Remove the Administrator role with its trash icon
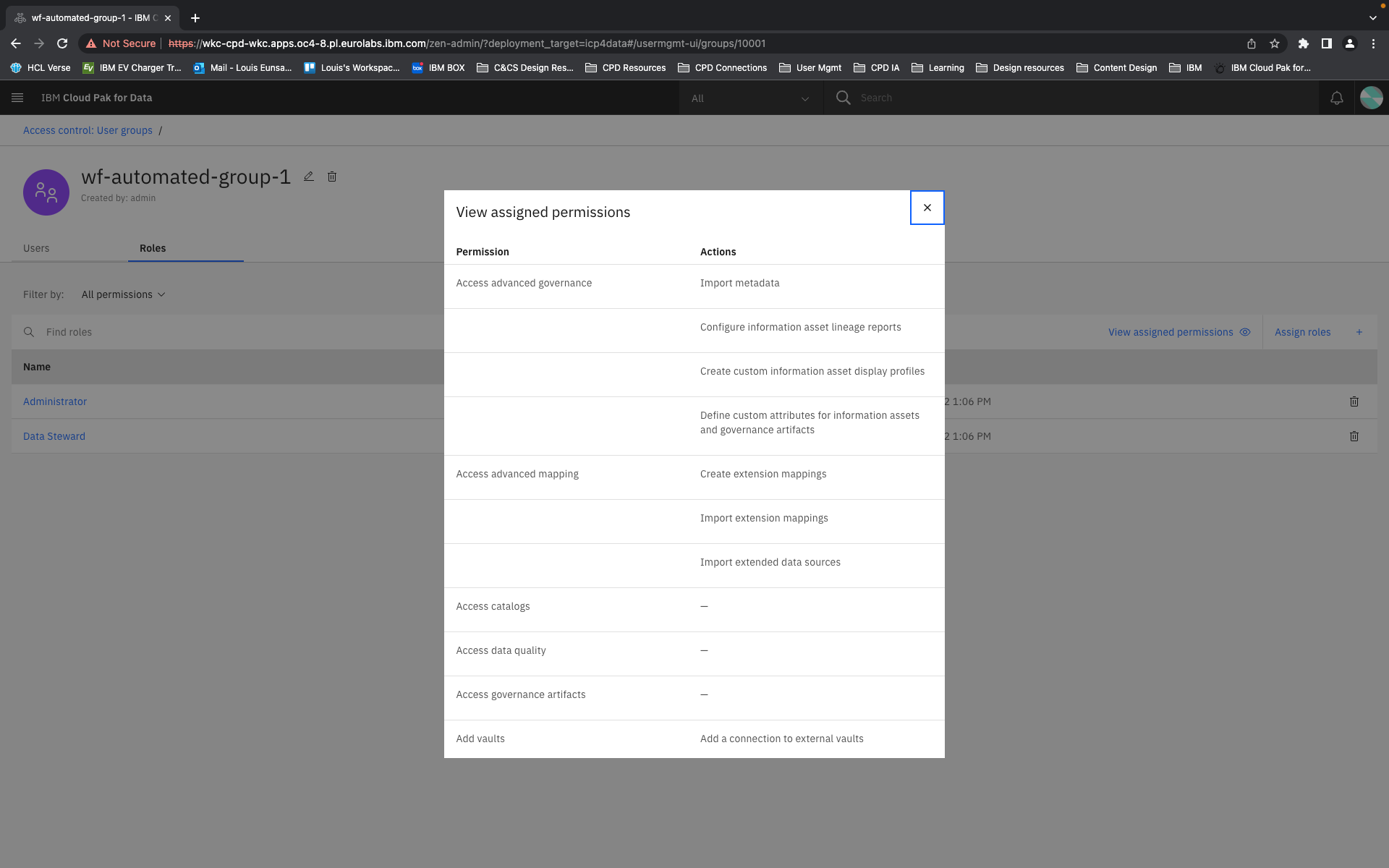1389x868 pixels. pyautogui.click(x=1354, y=401)
